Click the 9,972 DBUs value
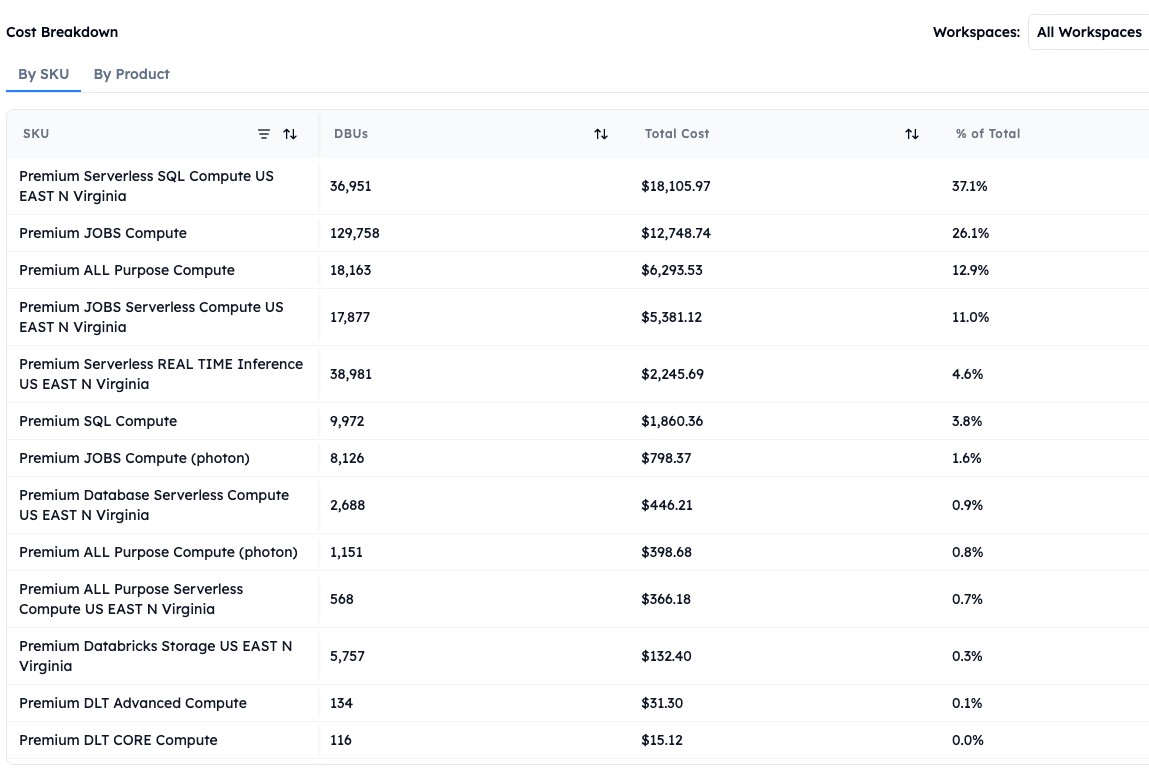Viewport: 1149px width, 777px height. pos(347,421)
